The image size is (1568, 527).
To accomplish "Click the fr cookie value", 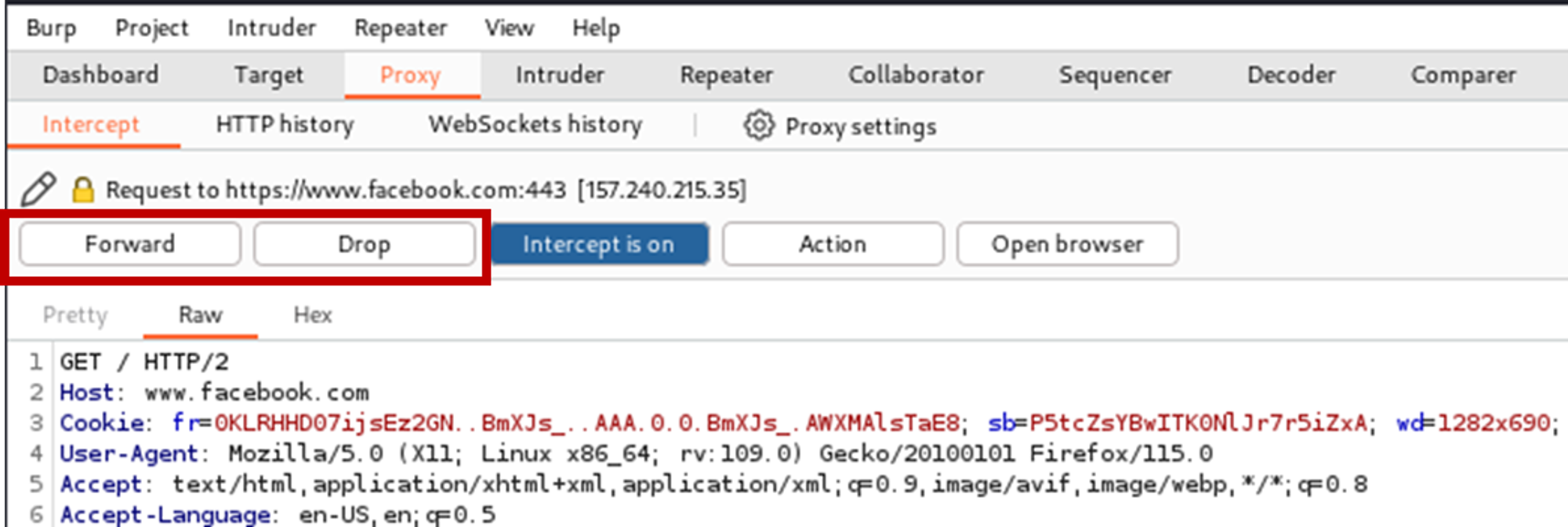I will click(x=586, y=423).
